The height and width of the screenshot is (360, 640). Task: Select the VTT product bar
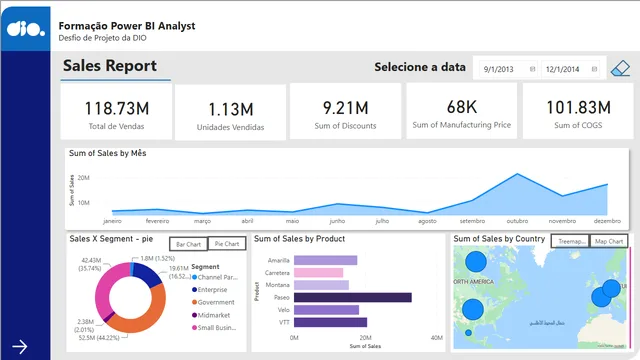[330, 322]
